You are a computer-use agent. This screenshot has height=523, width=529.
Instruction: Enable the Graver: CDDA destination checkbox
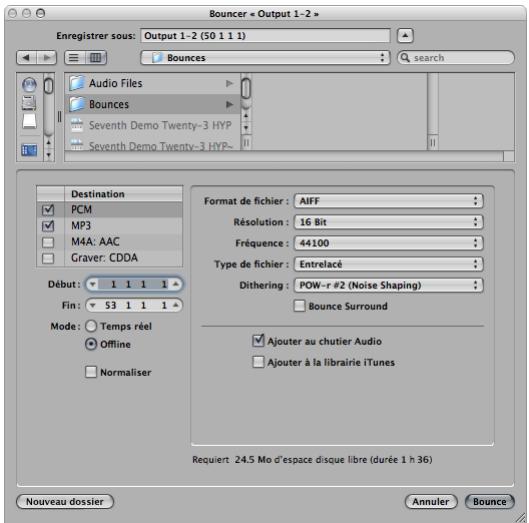[x=48, y=258]
